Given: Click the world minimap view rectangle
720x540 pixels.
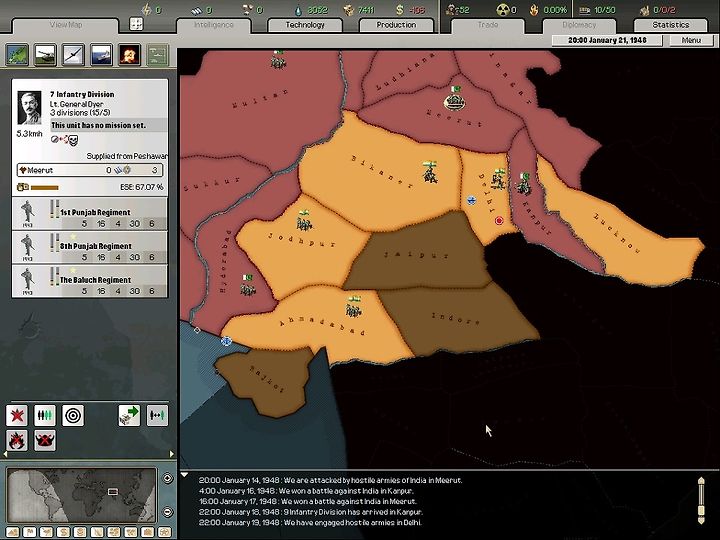Looking at the screenshot, I should [x=112, y=492].
